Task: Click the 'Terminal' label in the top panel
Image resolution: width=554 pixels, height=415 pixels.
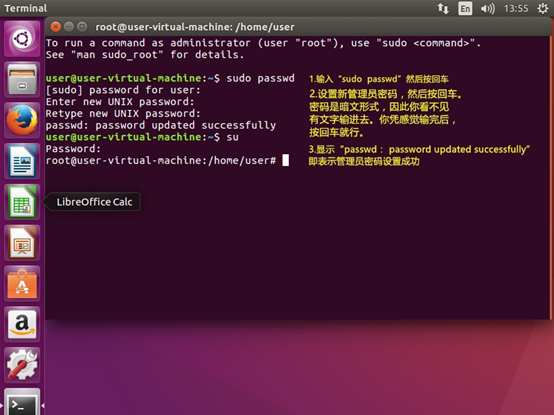Action: [25, 8]
